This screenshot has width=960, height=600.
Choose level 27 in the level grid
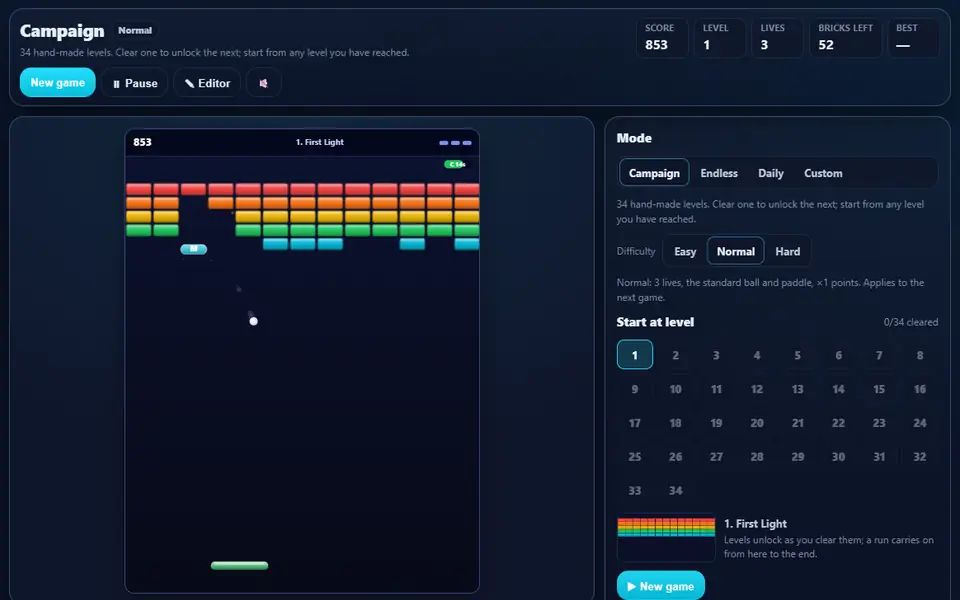pyautogui.click(x=716, y=456)
